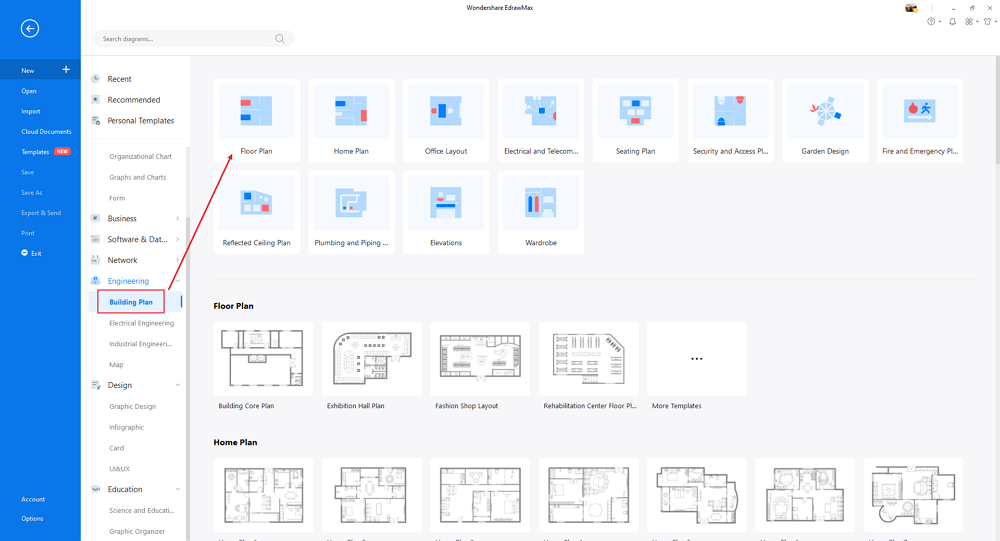Select Science and Education subcategory
1000x541 pixels.
tap(141, 510)
